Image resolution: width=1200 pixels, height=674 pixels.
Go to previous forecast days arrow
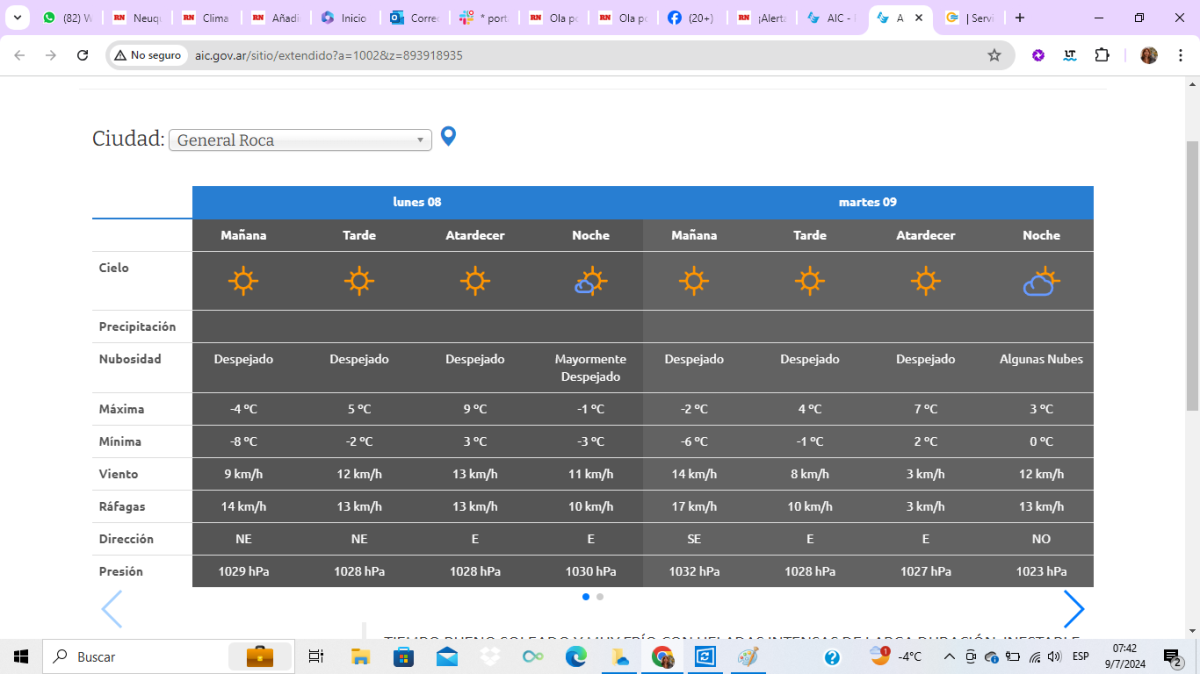pyautogui.click(x=112, y=609)
